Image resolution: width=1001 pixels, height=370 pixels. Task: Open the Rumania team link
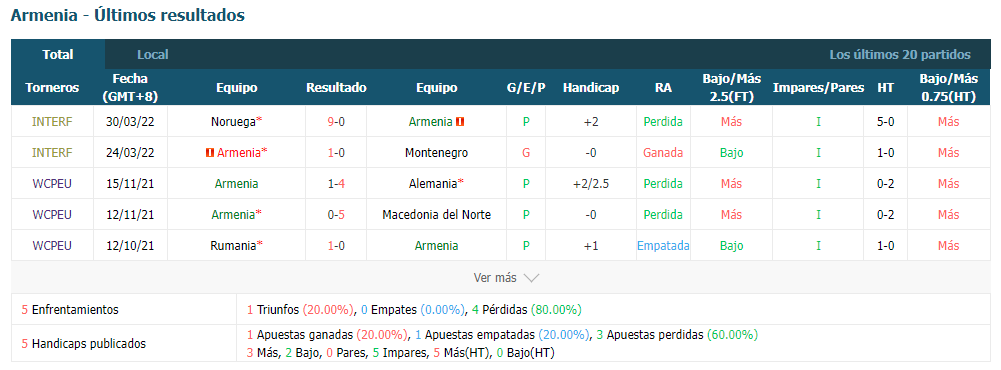pos(233,246)
